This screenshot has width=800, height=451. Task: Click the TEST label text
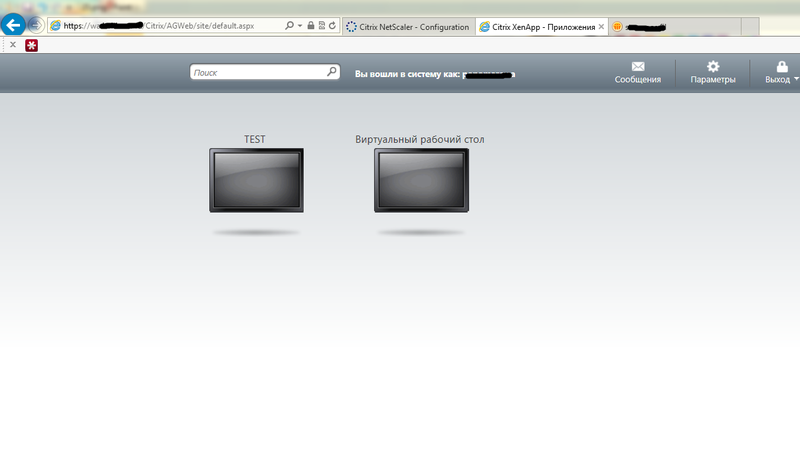[x=255, y=139]
